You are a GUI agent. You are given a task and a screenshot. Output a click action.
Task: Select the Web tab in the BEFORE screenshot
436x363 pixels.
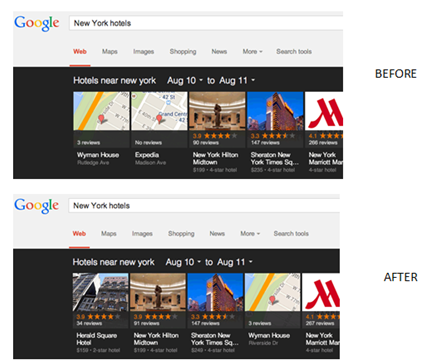(x=80, y=51)
